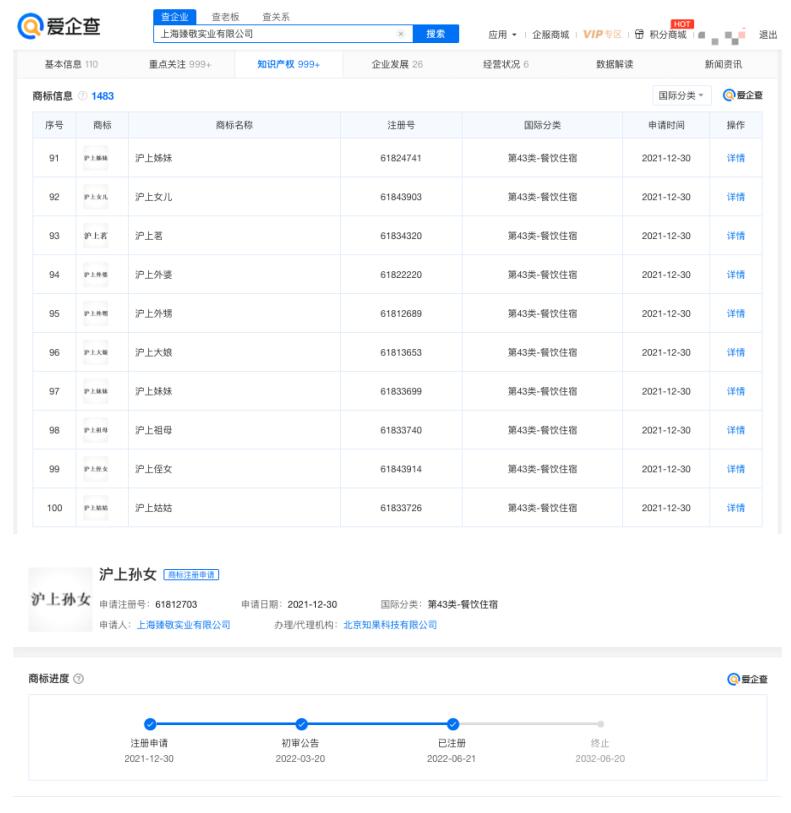Switch to the 基本信息 tab
The image size is (791, 813).
click(70, 64)
